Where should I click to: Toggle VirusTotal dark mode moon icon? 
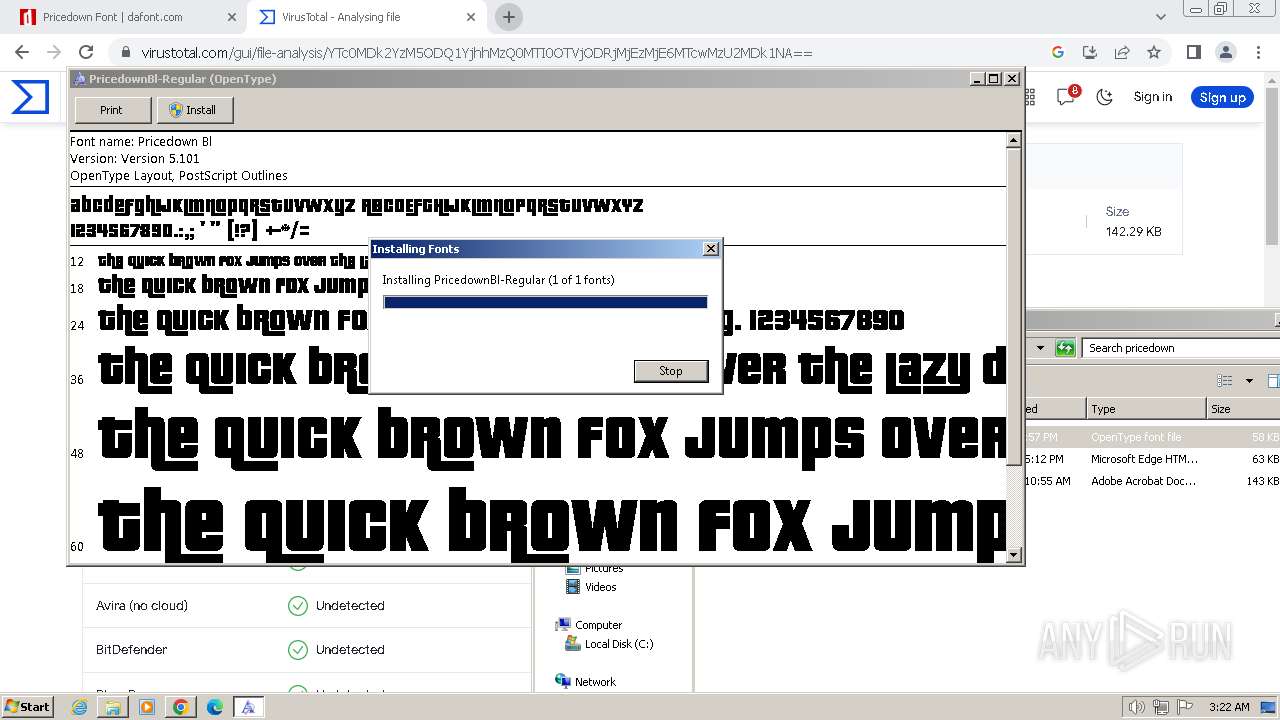click(x=1105, y=97)
